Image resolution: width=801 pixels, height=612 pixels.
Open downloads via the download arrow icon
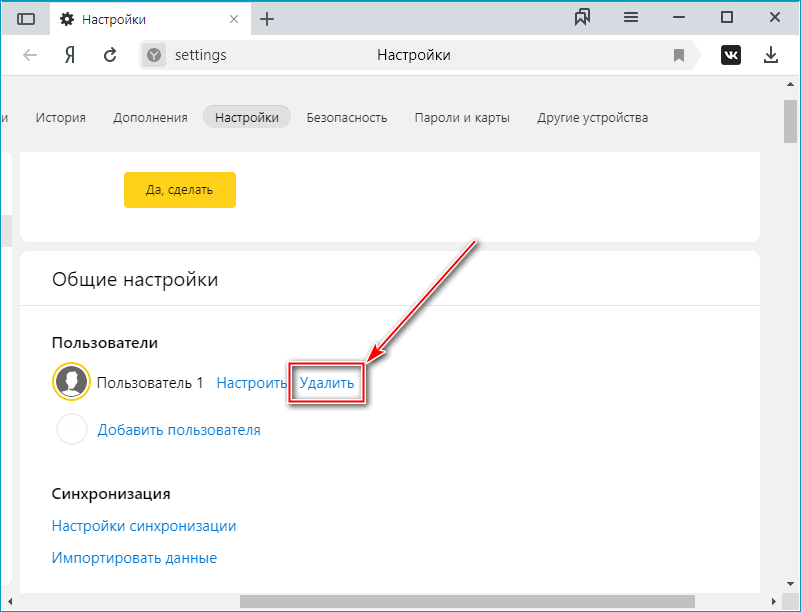point(771,55)
